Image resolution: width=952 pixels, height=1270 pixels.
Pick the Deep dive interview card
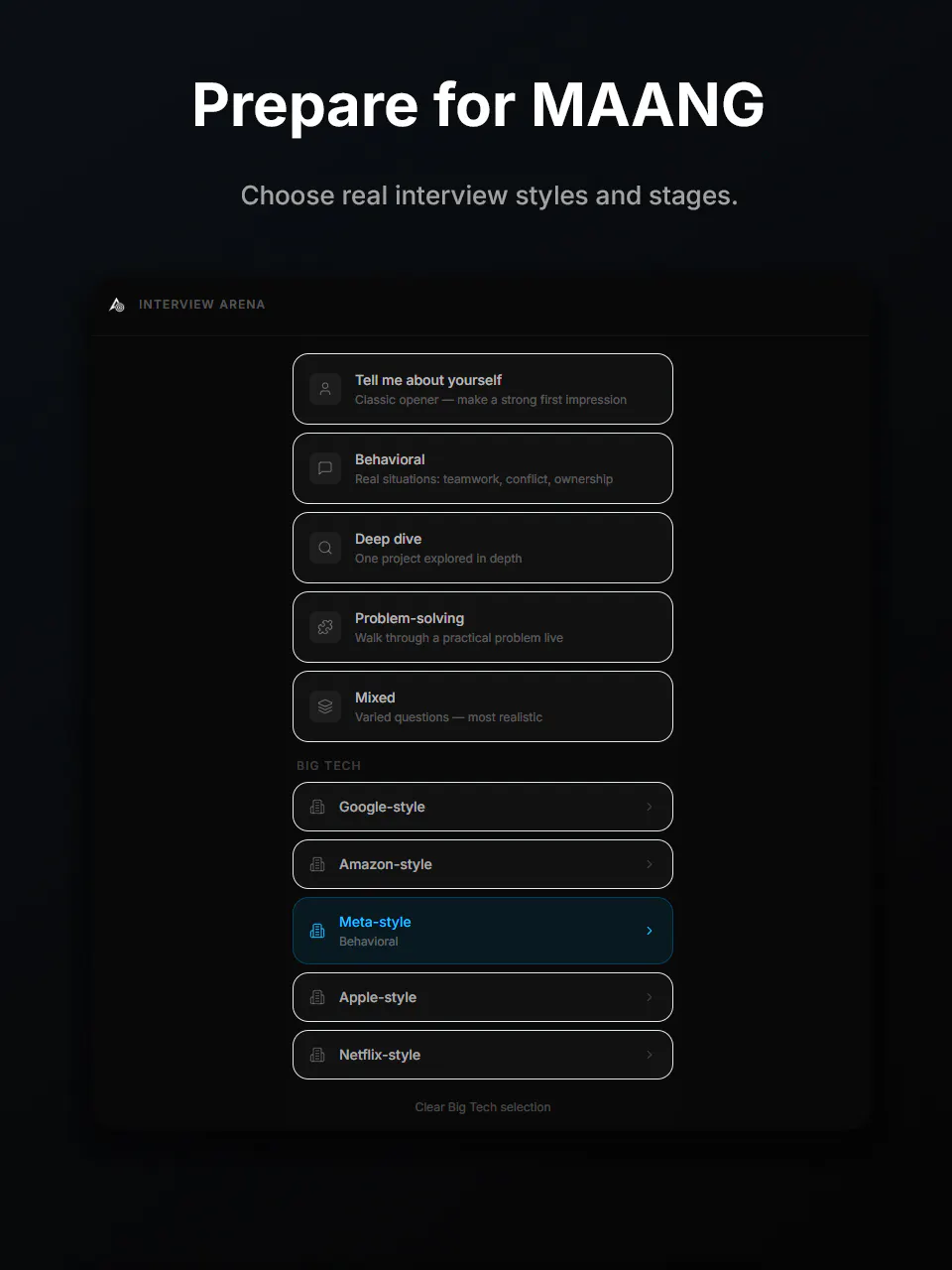click(x=483, y=548)
